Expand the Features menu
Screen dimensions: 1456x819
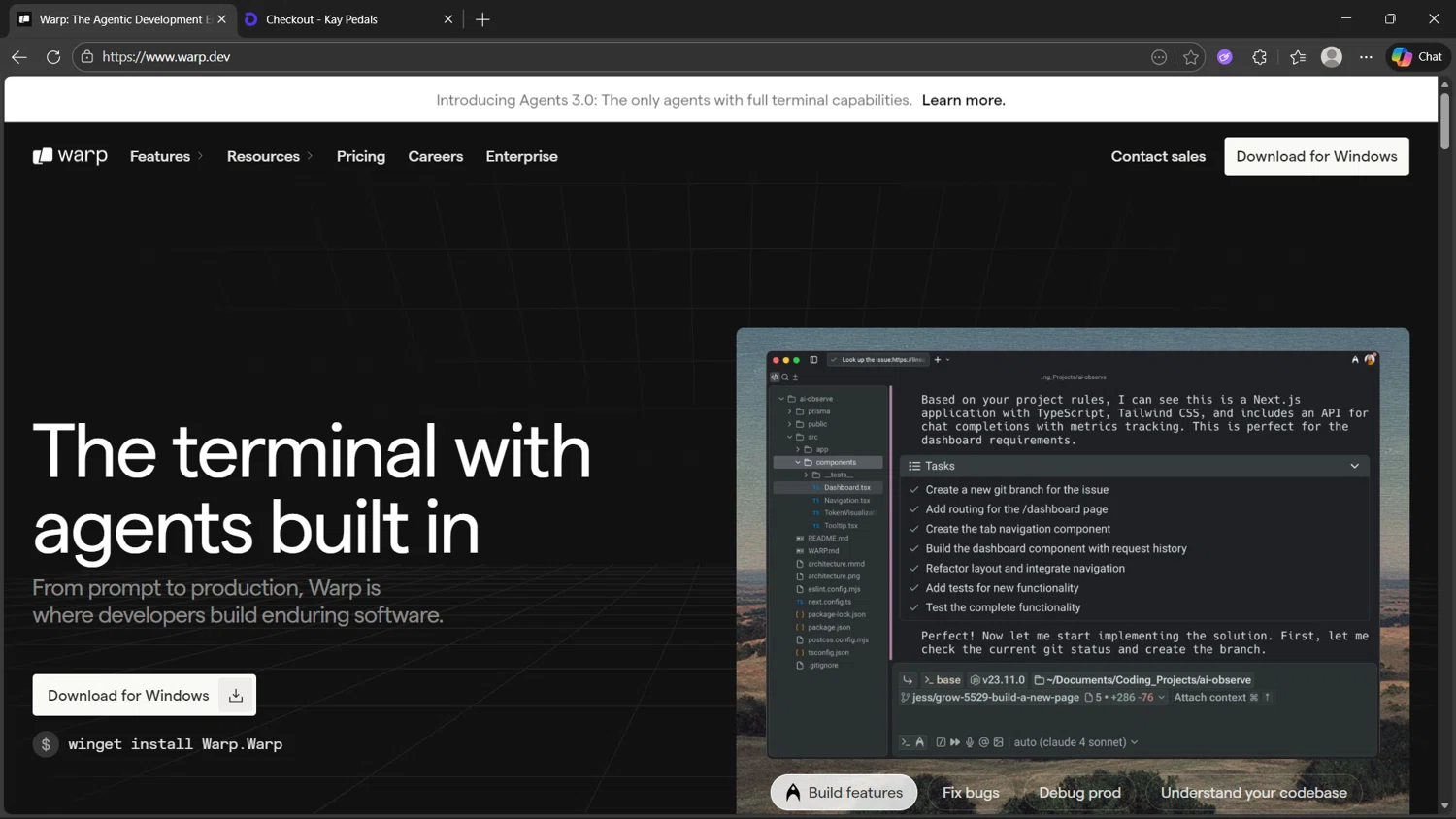[167, 156]
